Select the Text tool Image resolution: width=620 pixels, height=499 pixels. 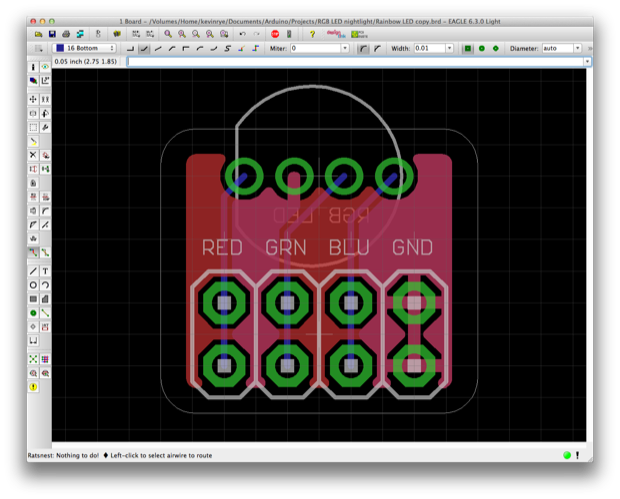coord(45,271)
